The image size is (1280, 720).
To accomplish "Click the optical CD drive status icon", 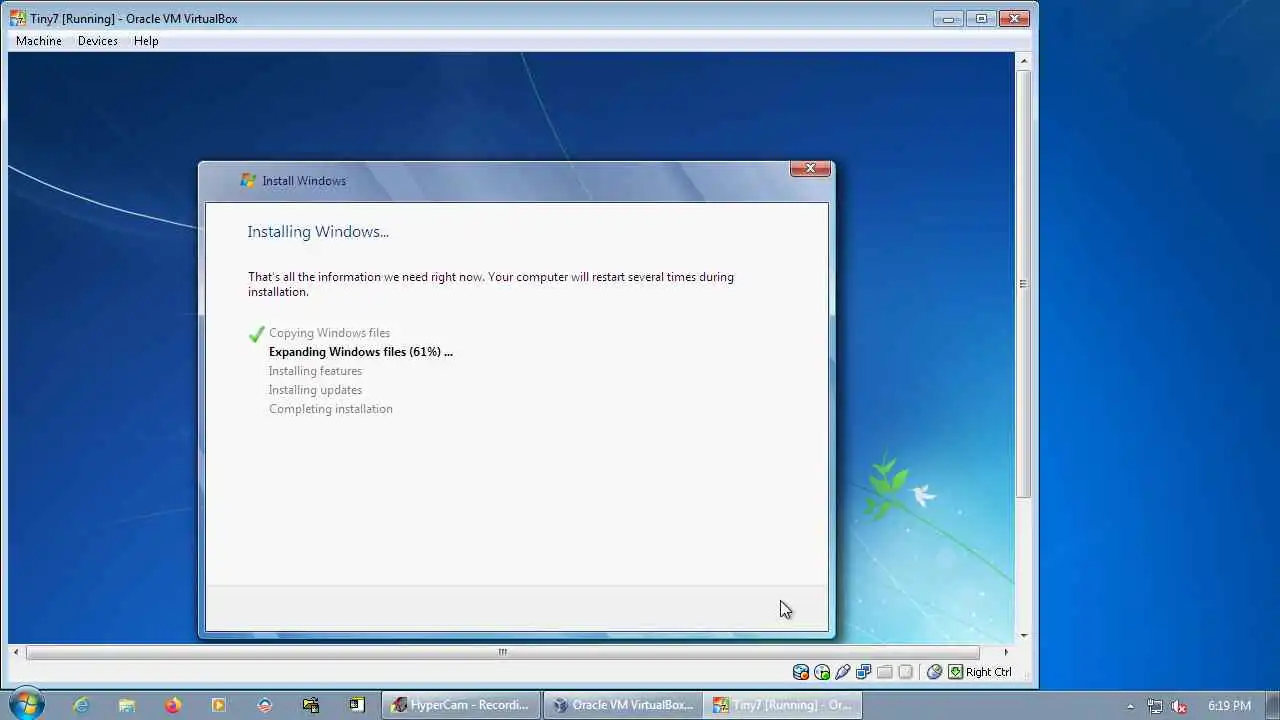I will (822, 672).
